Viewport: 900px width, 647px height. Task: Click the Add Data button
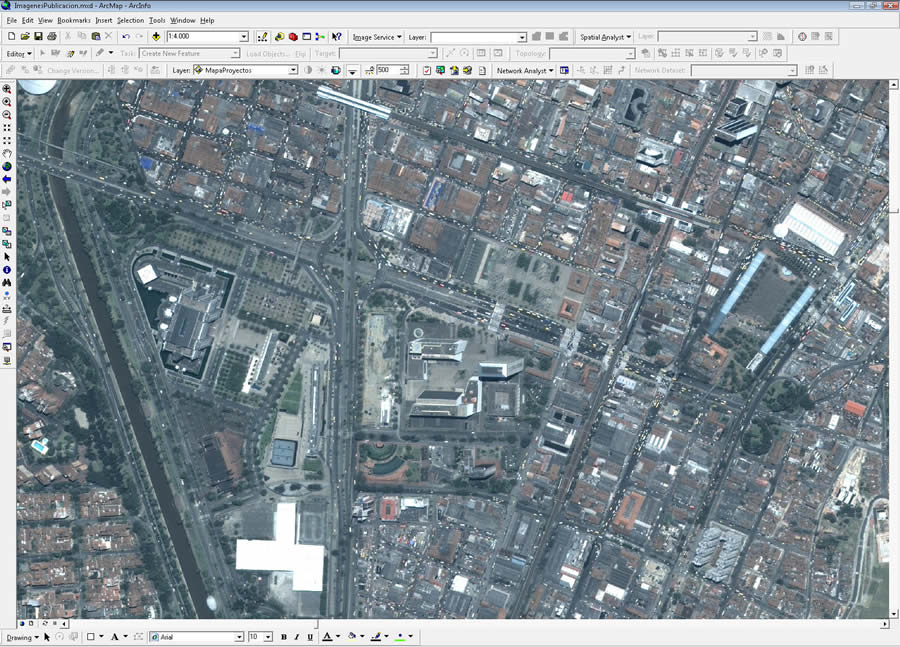156,37
